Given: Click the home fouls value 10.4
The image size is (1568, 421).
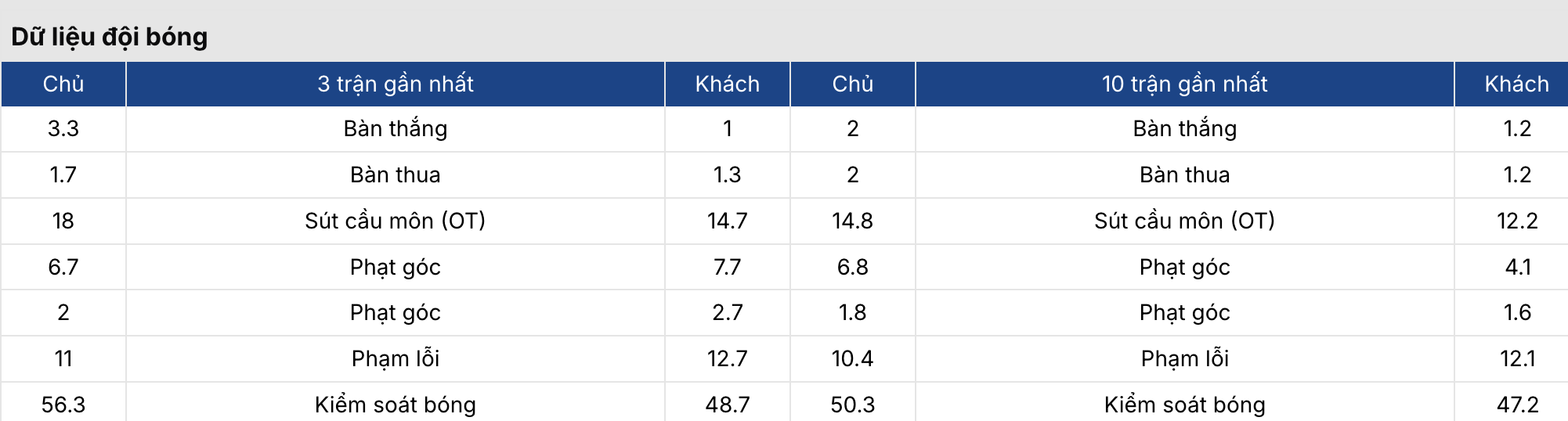Looking at the screenshot, I should 852,358.
